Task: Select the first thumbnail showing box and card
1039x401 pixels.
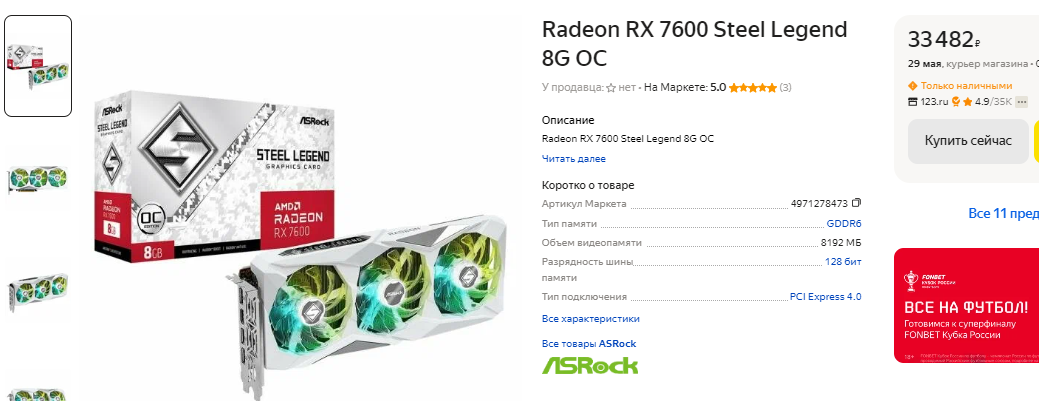Action: click(38, 66)
